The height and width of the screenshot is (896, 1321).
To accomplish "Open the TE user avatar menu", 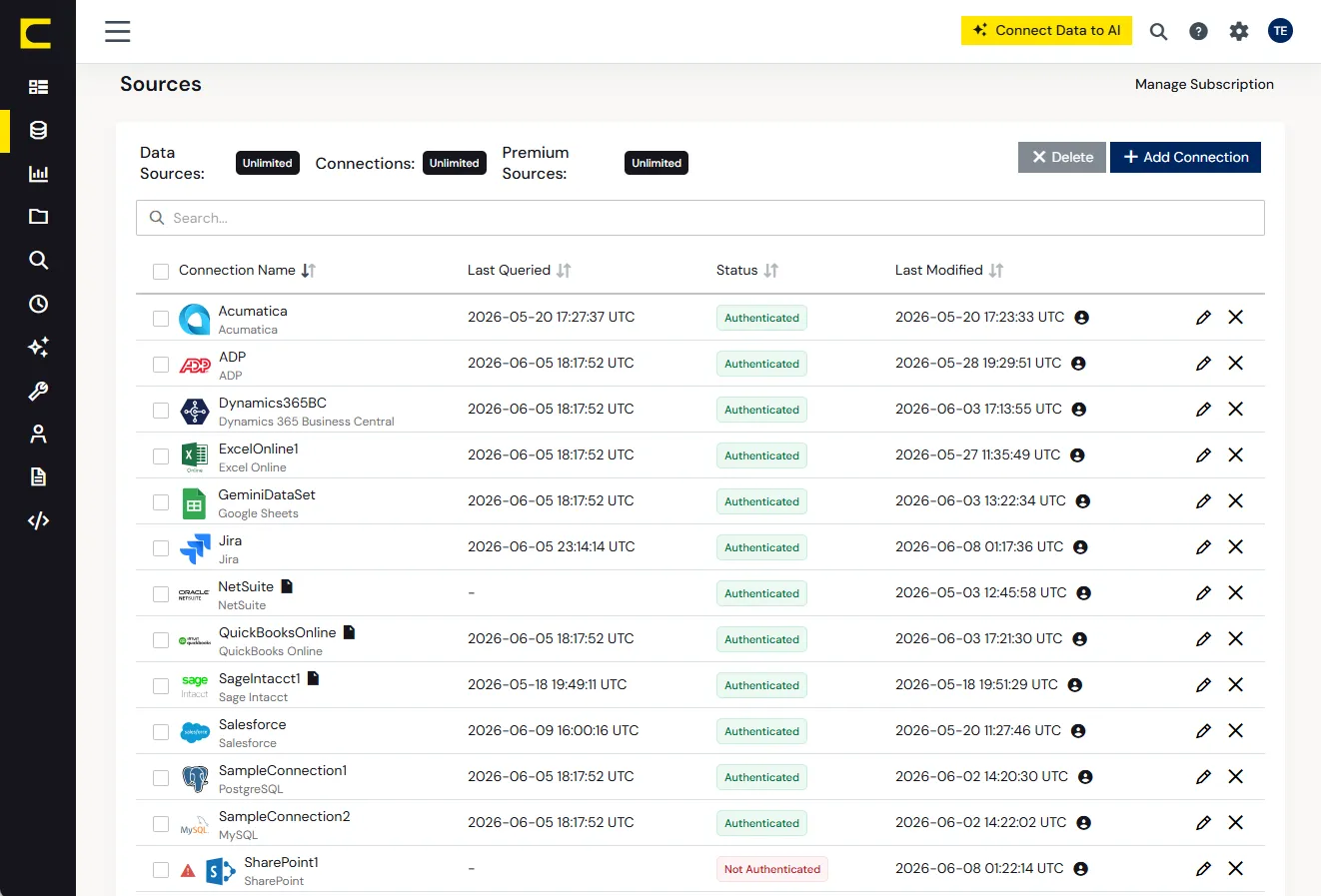I will [1280, 31].
